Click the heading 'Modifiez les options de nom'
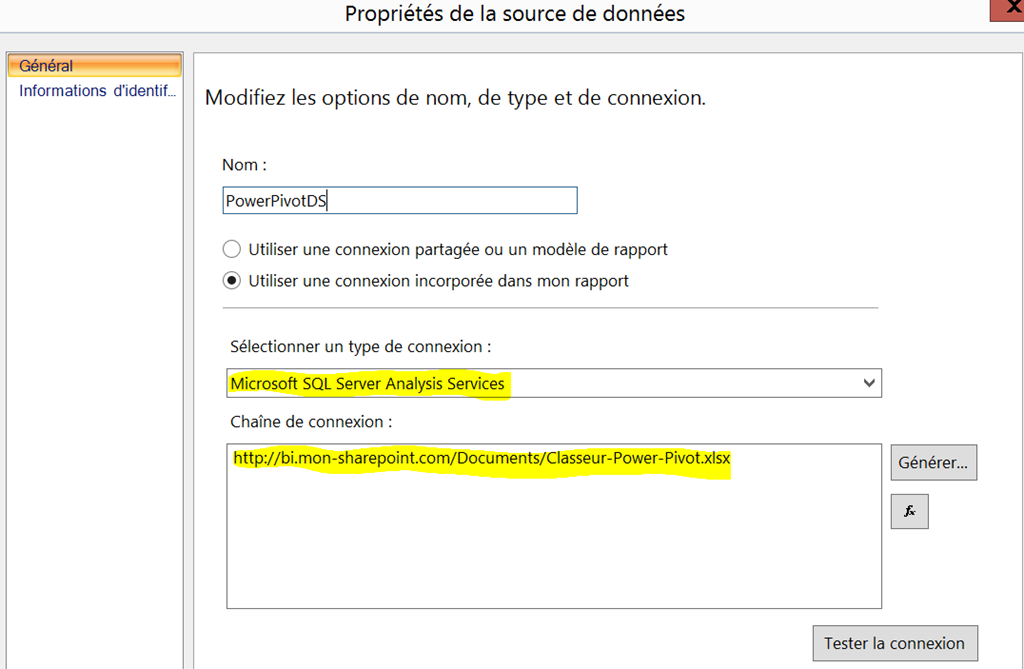Viewport: 1024px width, 669px height. [x=455, y=99]
